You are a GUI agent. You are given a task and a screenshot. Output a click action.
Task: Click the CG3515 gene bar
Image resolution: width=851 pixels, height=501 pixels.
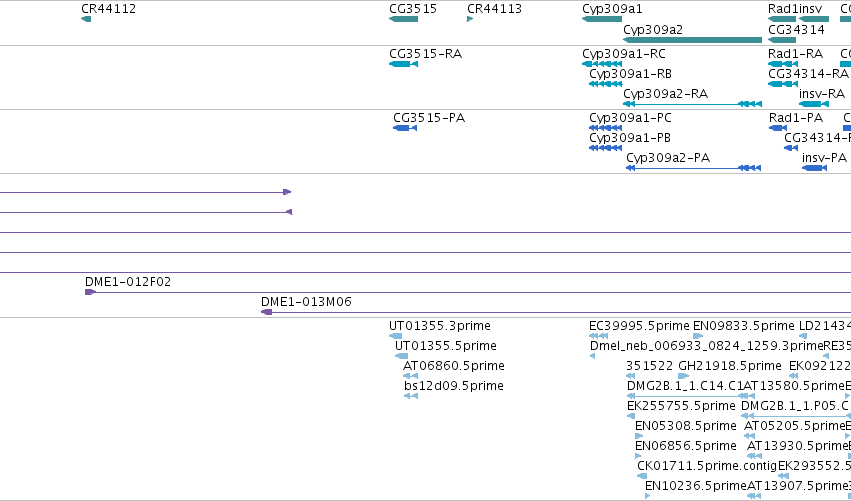[403, 20]
